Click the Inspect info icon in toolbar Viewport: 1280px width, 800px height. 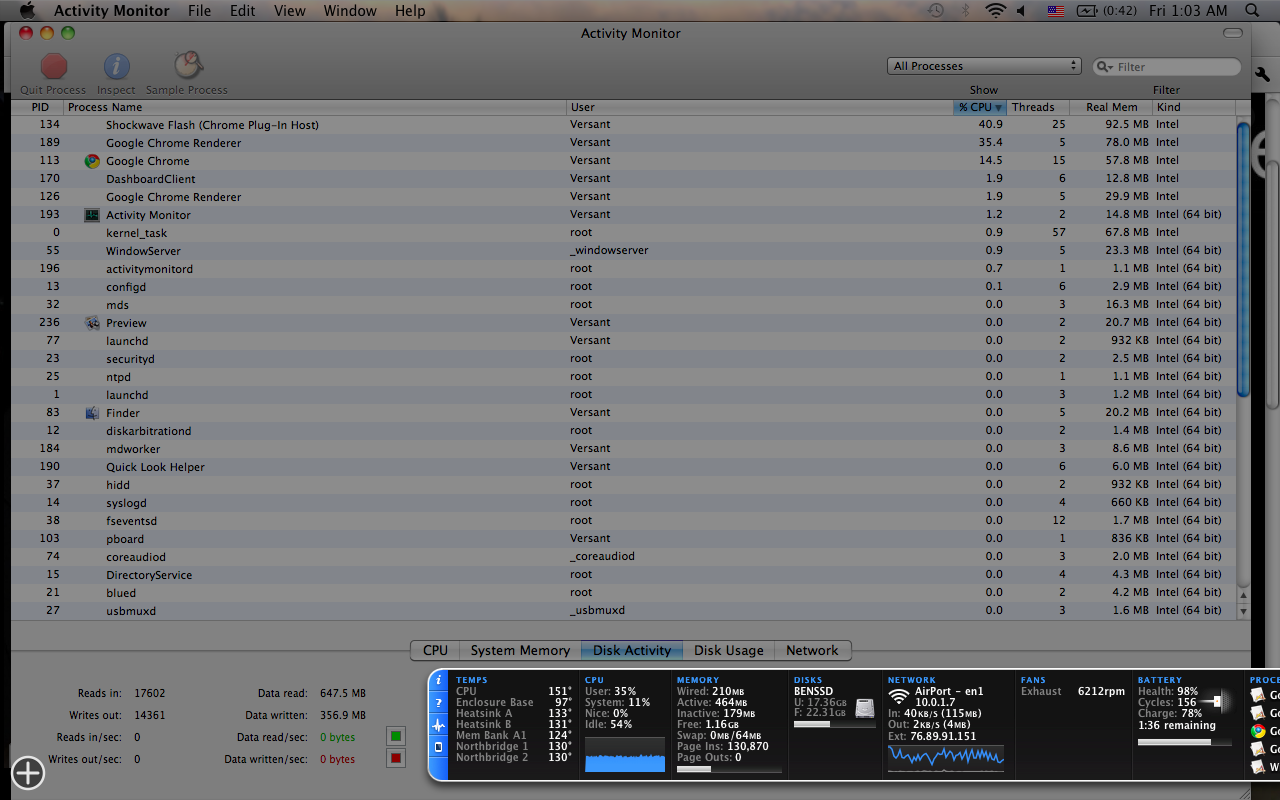pyautogui.click(x=117, y=67)
